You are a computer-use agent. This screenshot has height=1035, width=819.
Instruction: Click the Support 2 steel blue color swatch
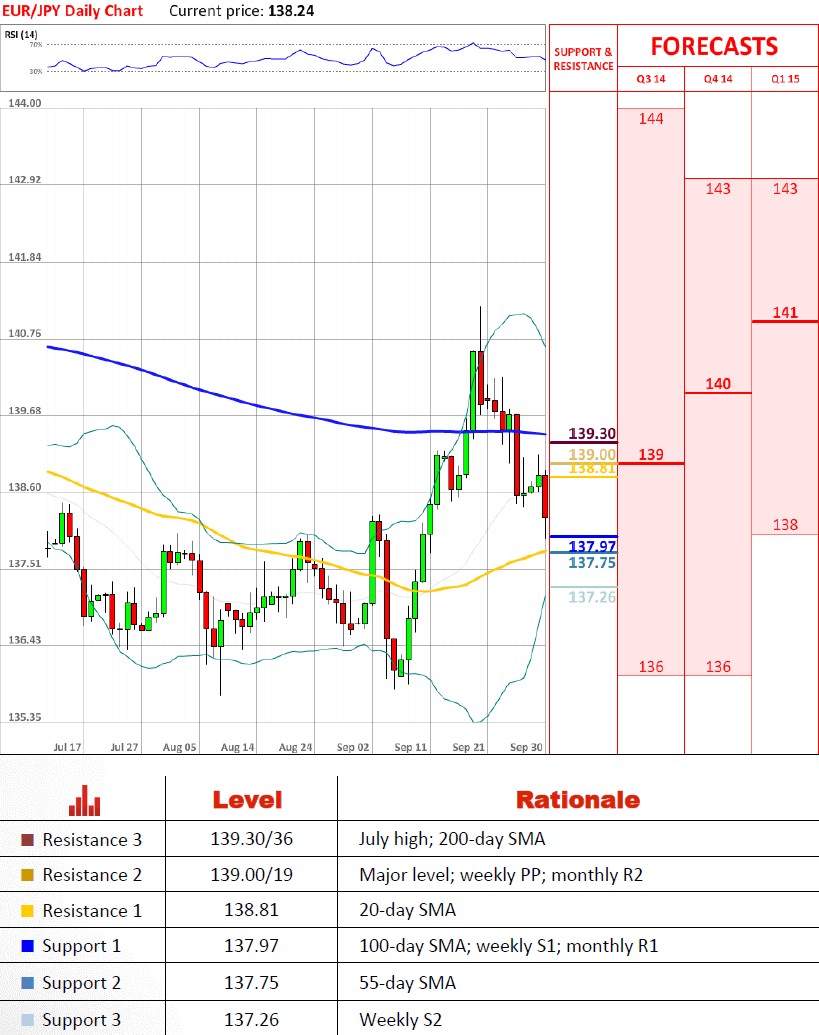pos(27,983)
